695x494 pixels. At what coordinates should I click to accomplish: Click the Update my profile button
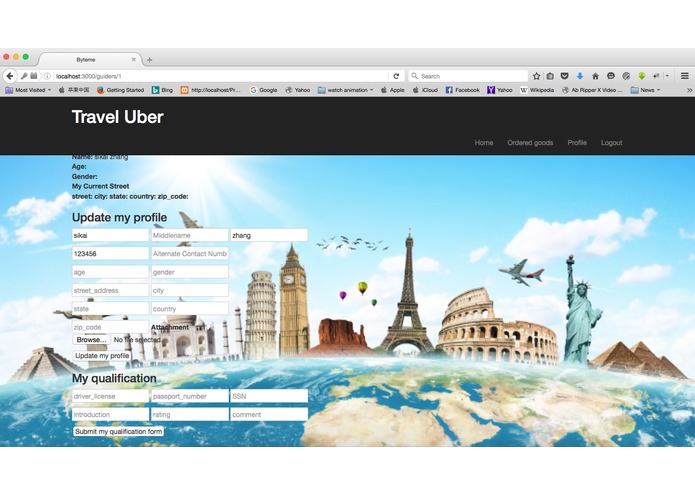pyautogui.click(x=102, y=356)
